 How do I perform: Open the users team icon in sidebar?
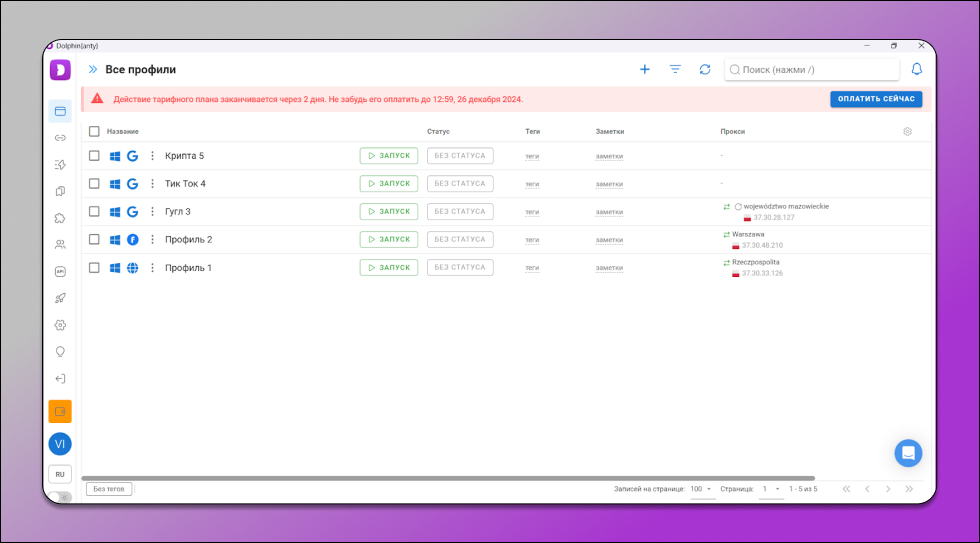60,244
